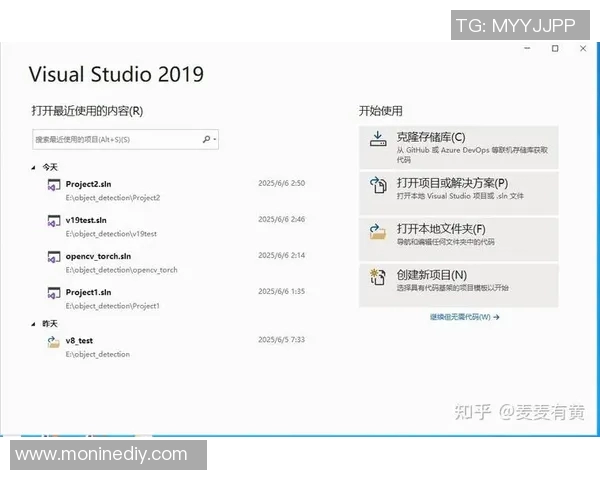This screenshot has height=480, width=600.
Task: Select the 打开项目或解决方案(P) button
Action: pos(458,193)
